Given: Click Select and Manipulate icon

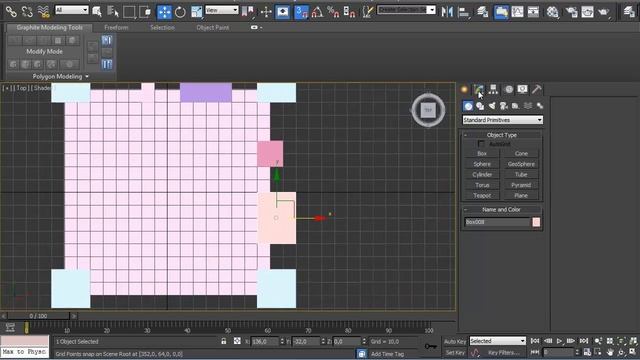Looking at the screenshot, I should (266, 11).
